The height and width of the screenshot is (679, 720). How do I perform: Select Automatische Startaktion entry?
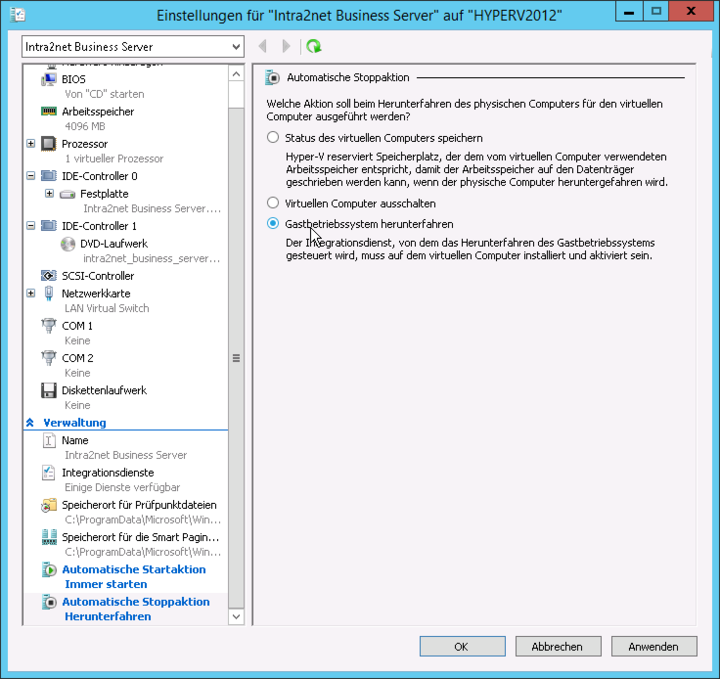click(x=134, y=569)
